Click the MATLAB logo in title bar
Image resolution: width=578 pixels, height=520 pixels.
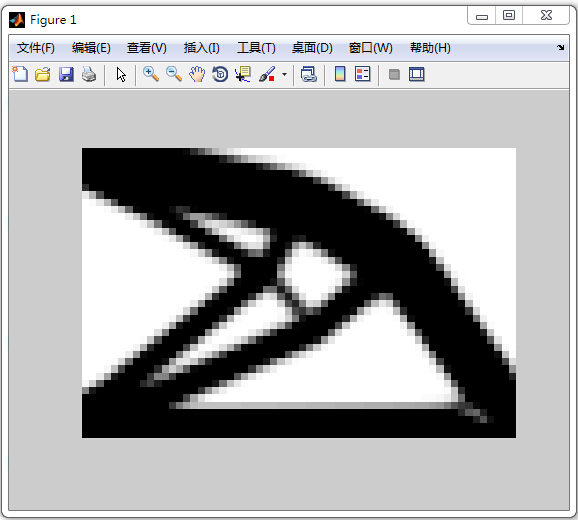(17, 20)
